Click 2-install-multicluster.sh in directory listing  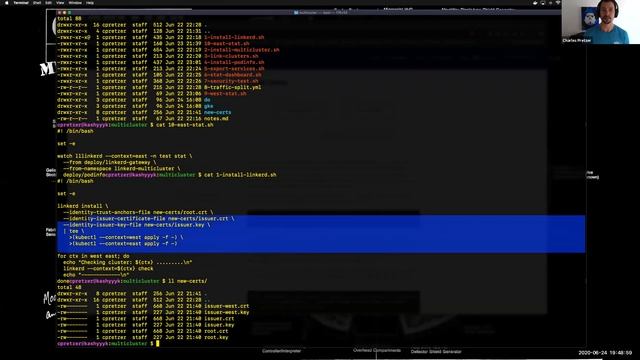(x=242, y=50)
